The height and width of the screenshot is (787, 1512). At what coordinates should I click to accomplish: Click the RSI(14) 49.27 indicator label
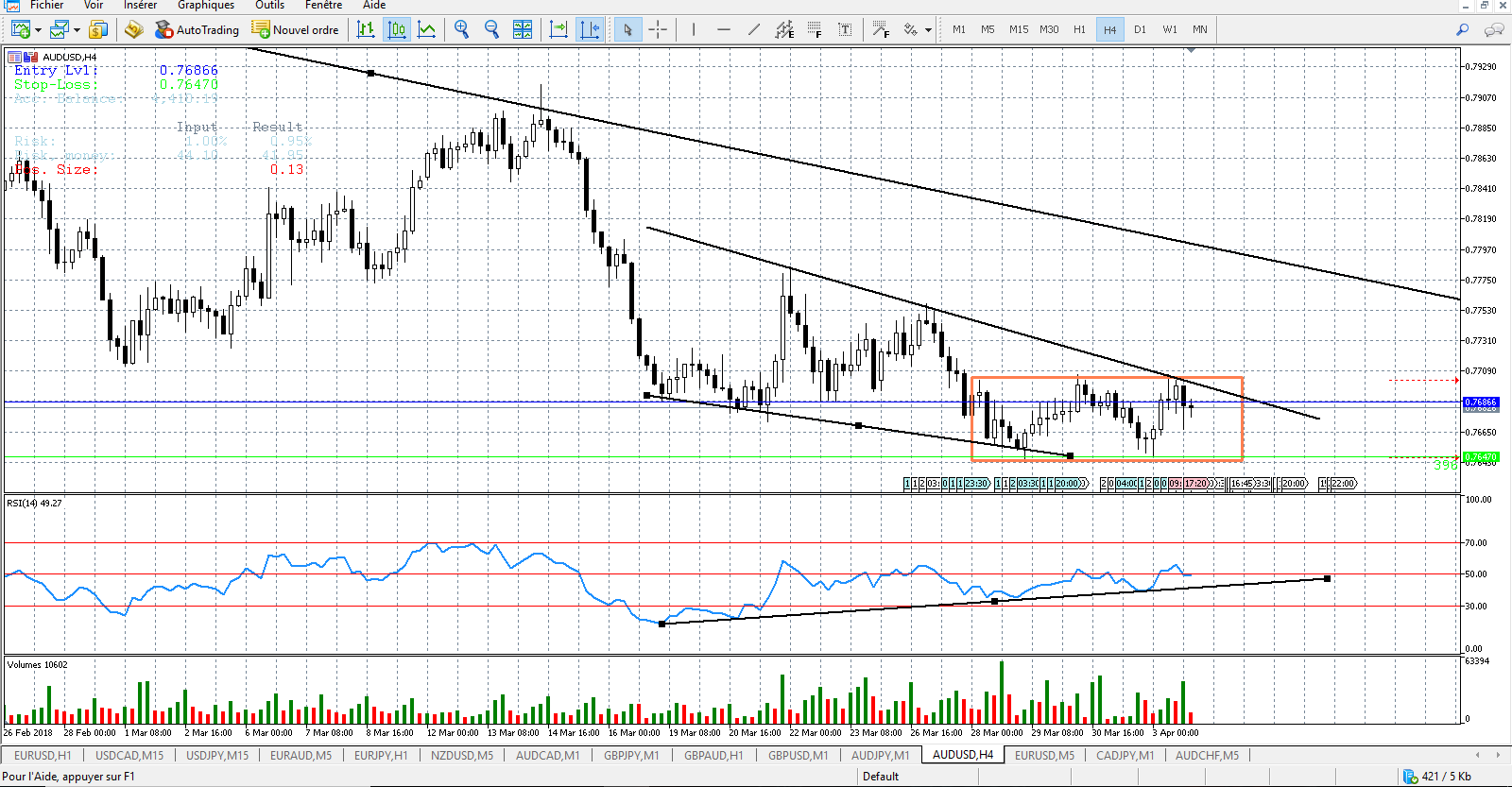pyautogui.click(x=34, y=503)
